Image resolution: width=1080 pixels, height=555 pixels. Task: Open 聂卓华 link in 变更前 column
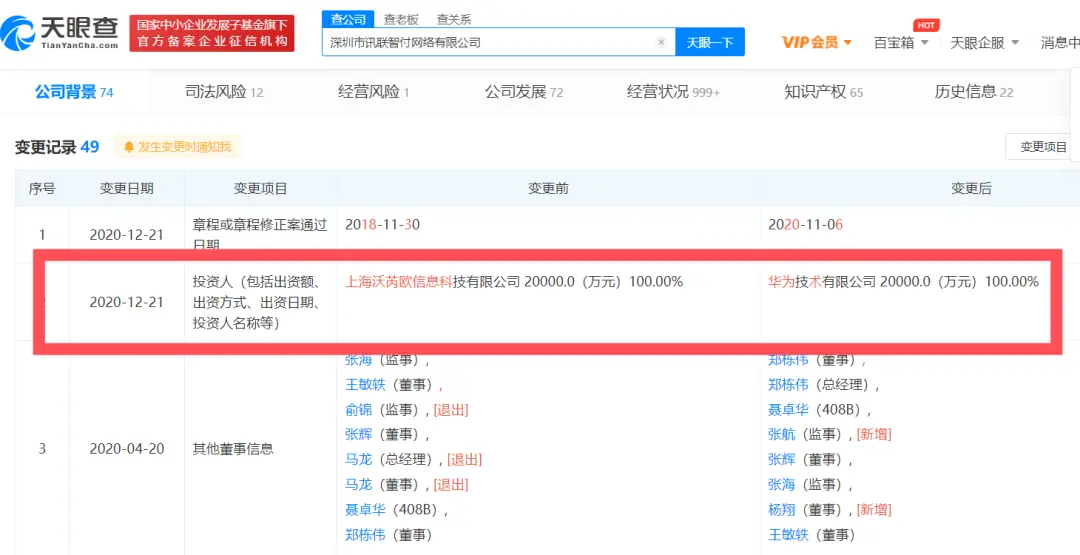pyautogui.click(x=365, y=510)
